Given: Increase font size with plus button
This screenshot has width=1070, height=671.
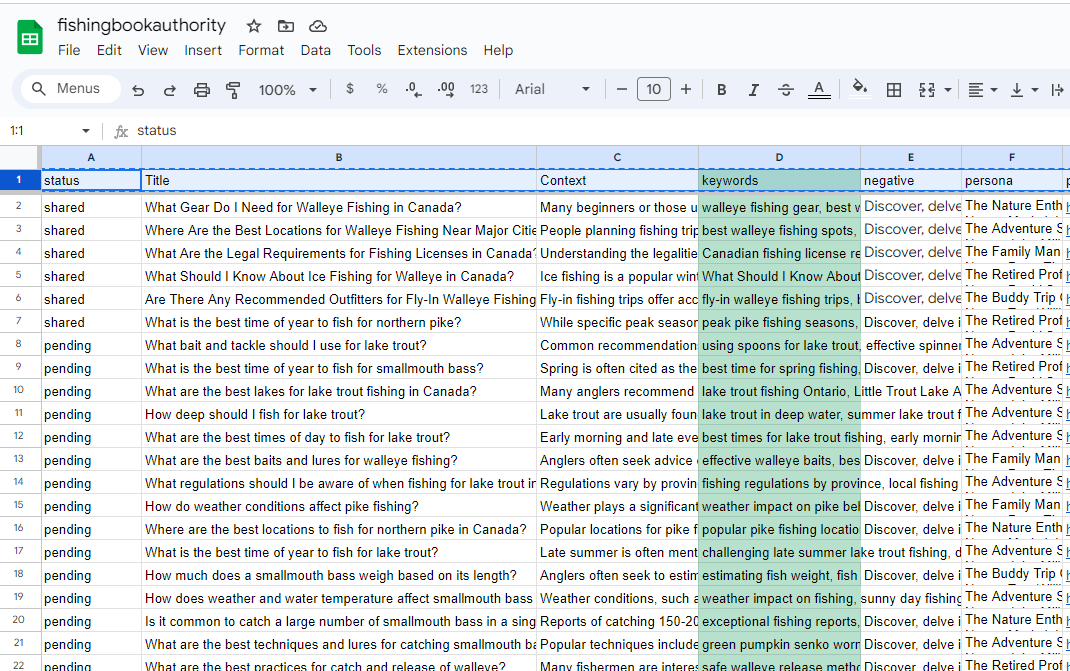Looking at the screenshot, I should [686, 90].
